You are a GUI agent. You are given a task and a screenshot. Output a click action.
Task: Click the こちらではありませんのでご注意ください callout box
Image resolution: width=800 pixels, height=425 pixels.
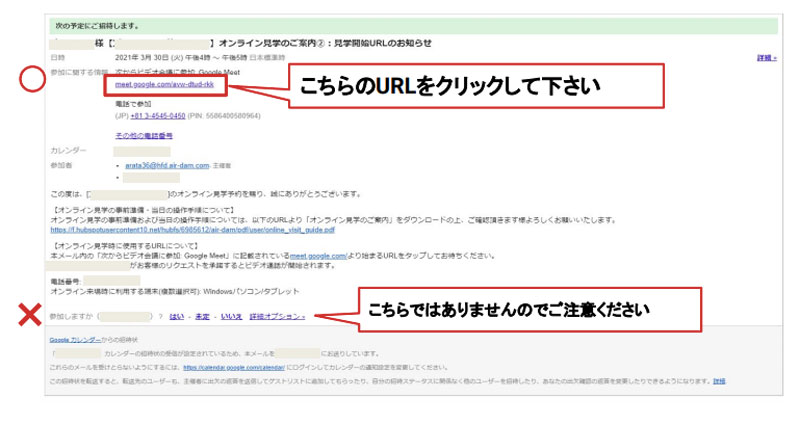pyautogui.click(x=515, y=308)
